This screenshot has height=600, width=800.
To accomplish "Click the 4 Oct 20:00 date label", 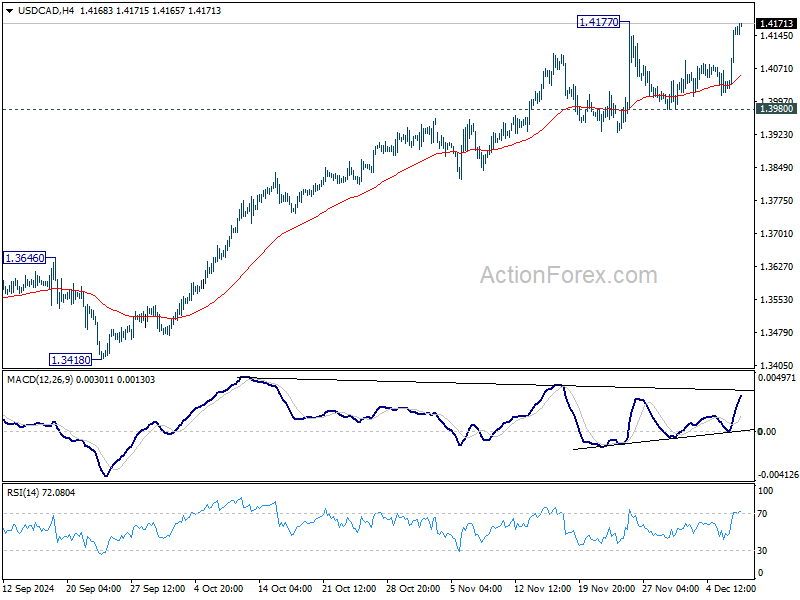I will (x=218, y=589).
